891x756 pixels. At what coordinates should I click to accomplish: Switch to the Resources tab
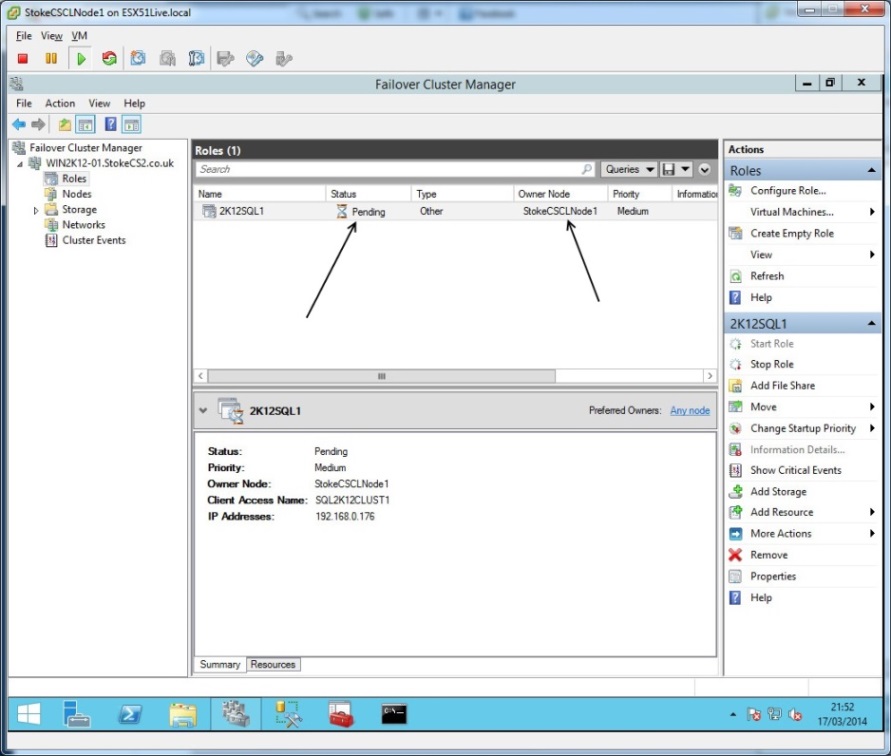[x=273, y=664]
